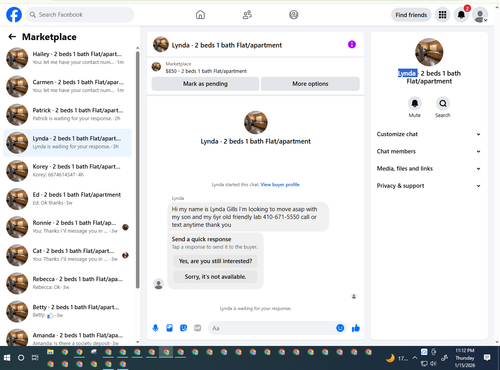Viewport: 500px width, 370px height.
Task: Mute the Lynda conversation
Action: 415,103
